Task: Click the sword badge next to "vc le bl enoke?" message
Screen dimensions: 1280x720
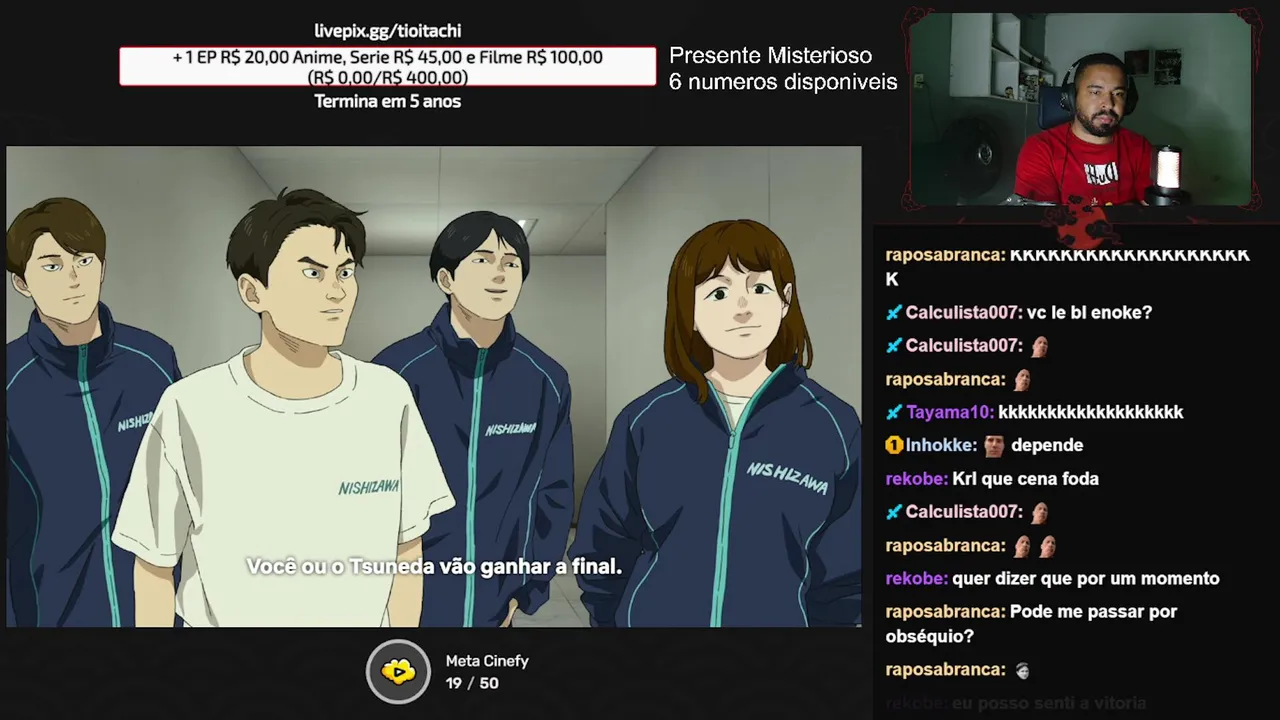Action: click(894, 313)
